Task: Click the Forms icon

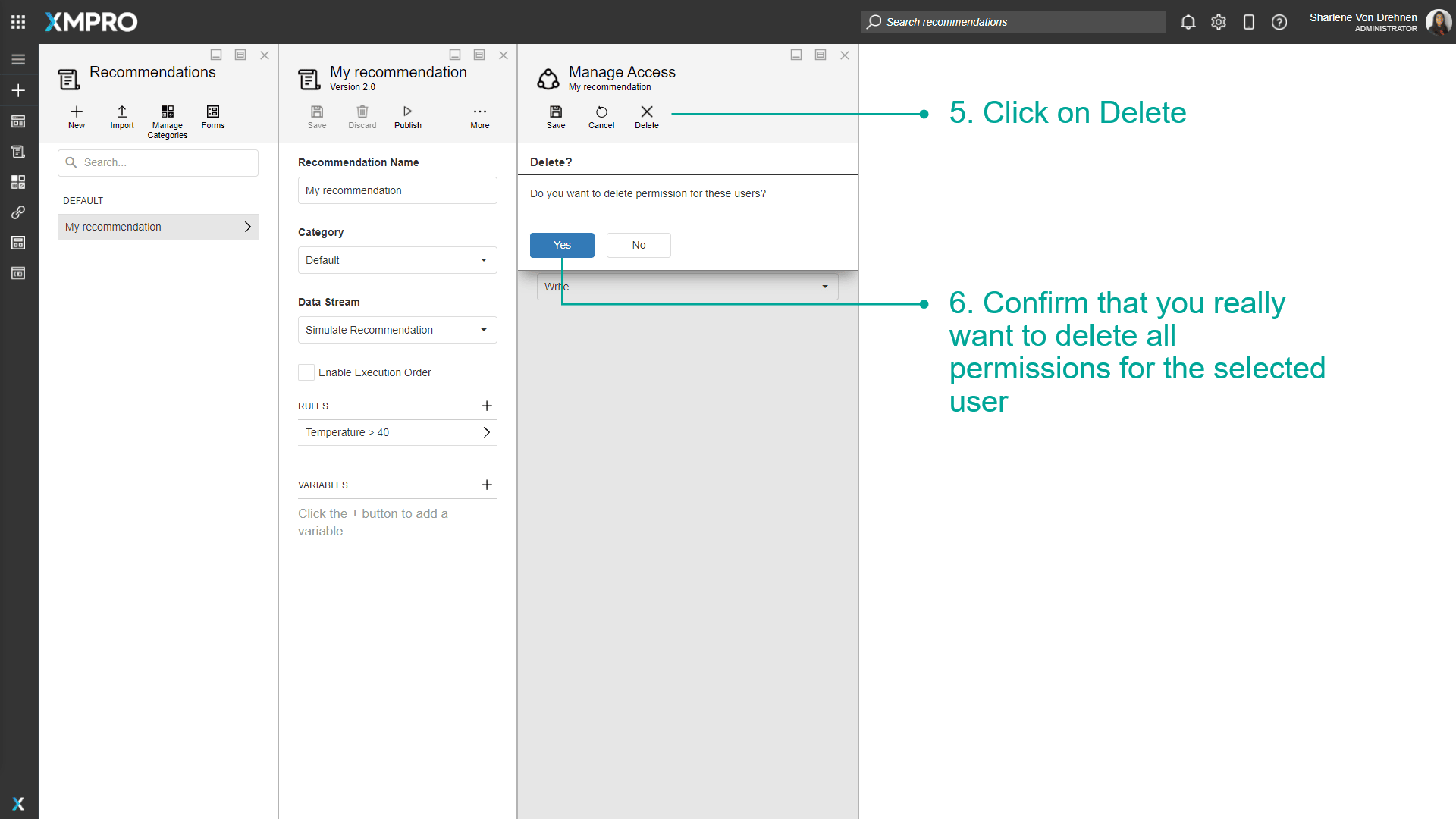Action: click(212, 116)
